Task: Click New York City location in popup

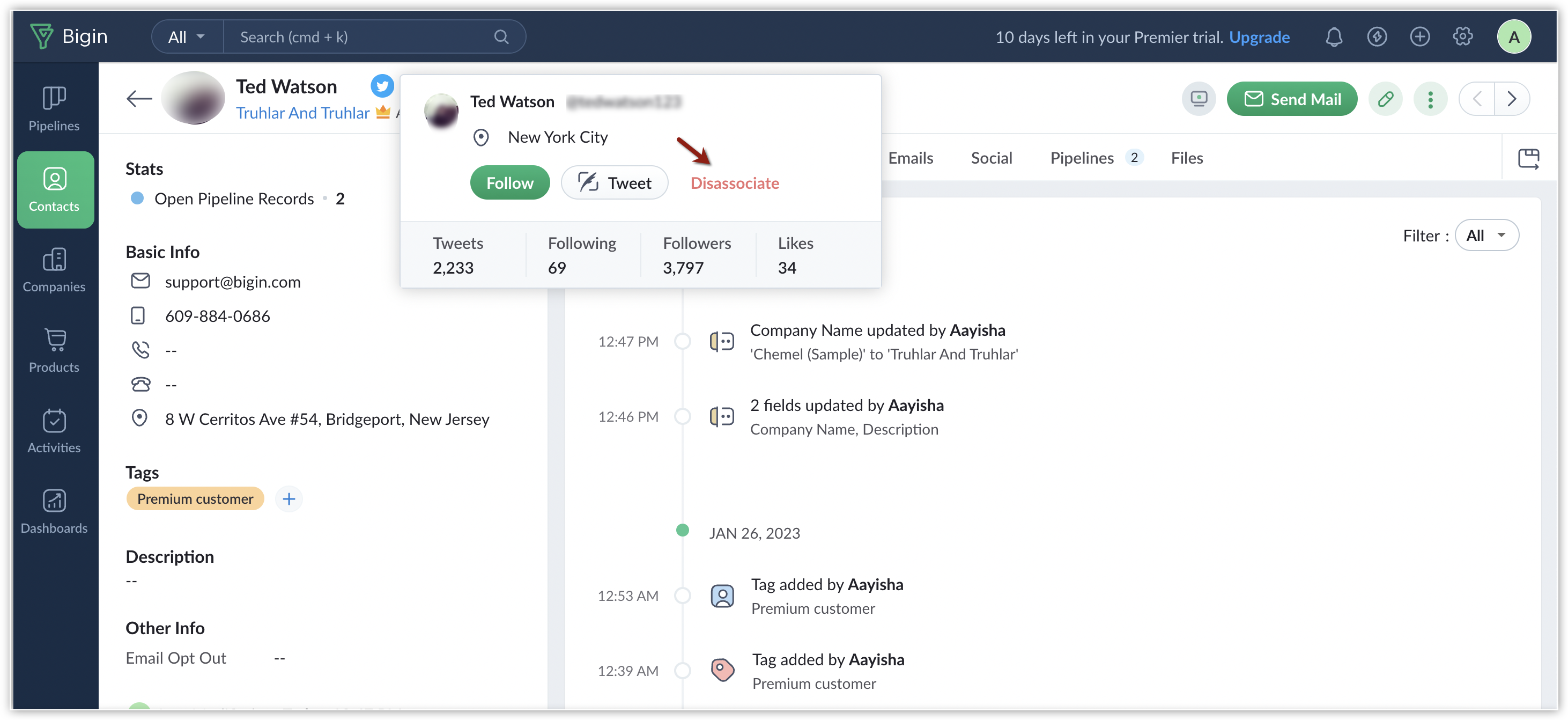Action: pos(558,137)
